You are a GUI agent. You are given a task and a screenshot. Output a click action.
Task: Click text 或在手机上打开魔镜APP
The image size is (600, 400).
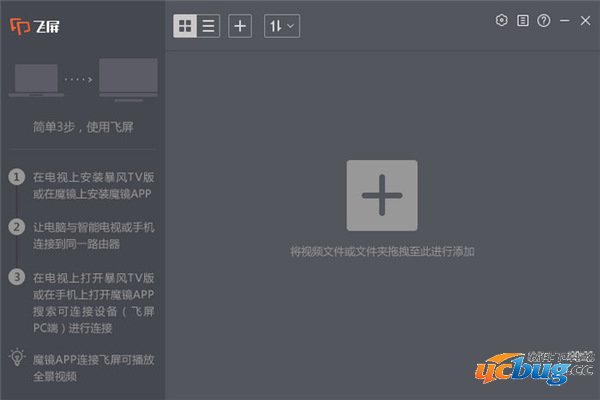coord(93,295)
